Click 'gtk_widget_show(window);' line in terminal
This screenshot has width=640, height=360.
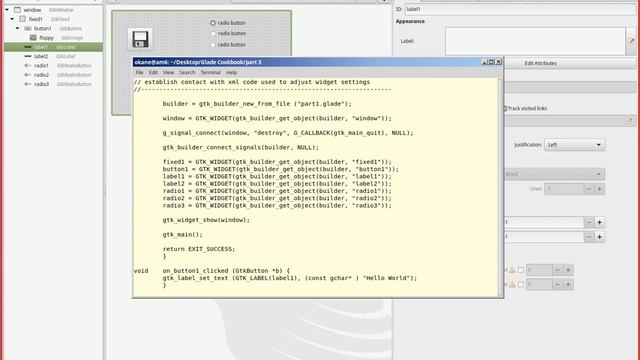[x=206, y=220]
